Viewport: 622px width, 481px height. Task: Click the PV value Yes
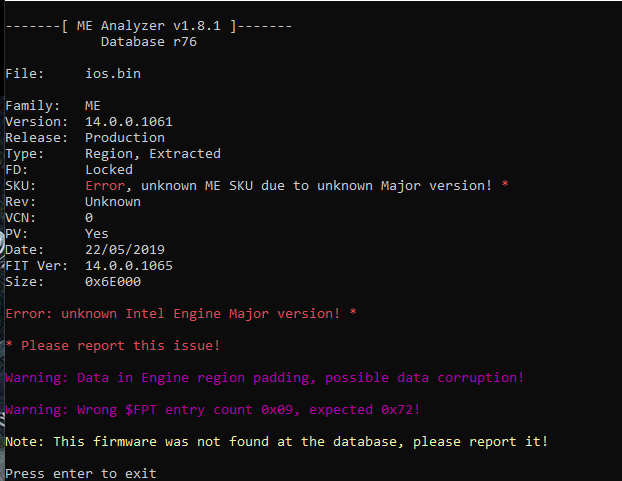point(97,234)
